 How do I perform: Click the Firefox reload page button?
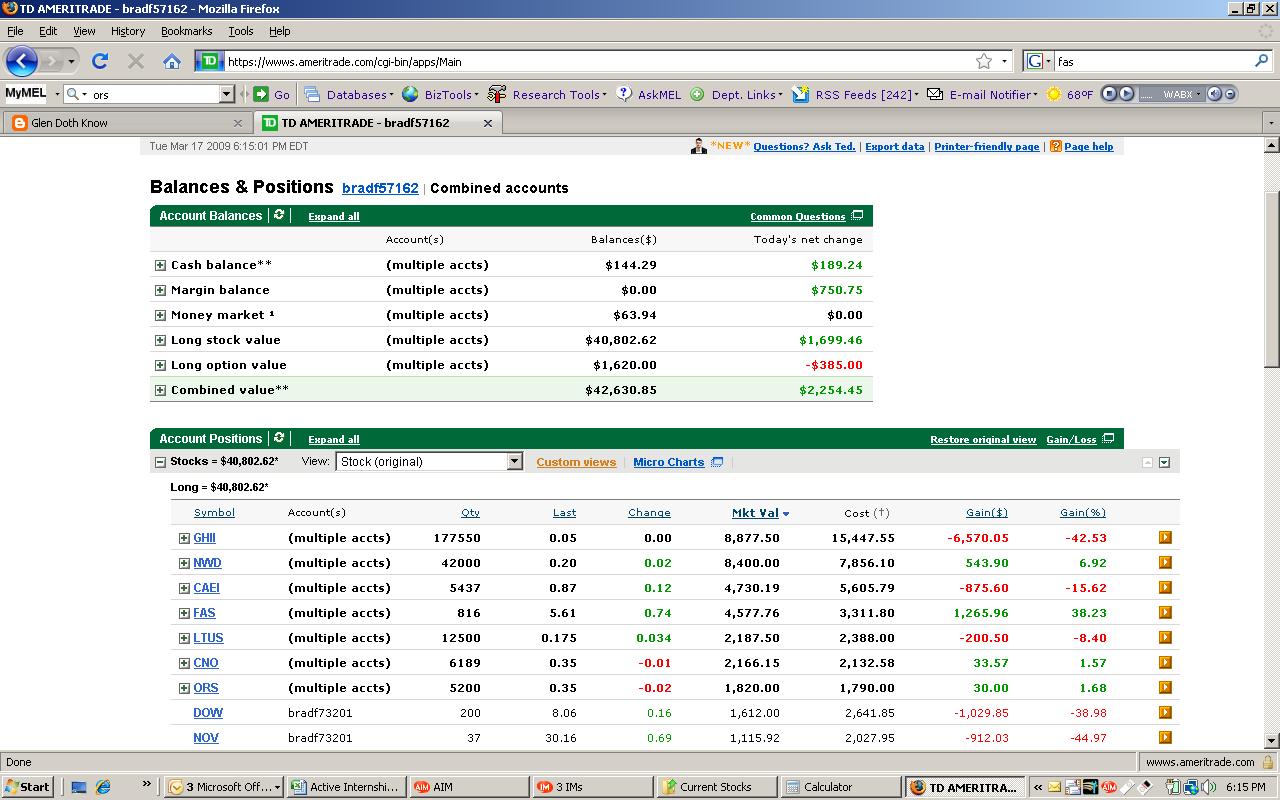pyautogui.click(x=100, y=61)
